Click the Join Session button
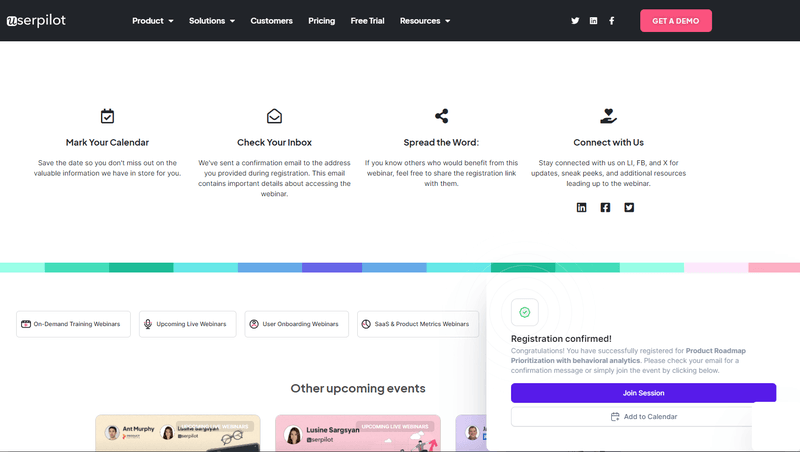The height and width of the screenshot is (452, 800). coord(643,393)
